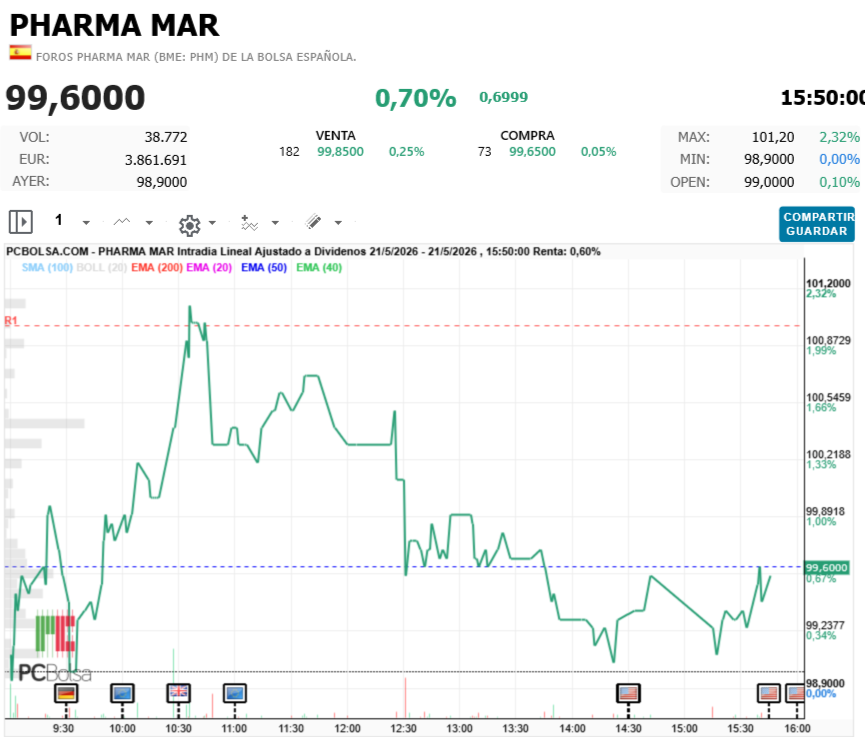Click the green 99,6000 price axis tag
This screenshot has height=737, width=865.
point(826,568)
